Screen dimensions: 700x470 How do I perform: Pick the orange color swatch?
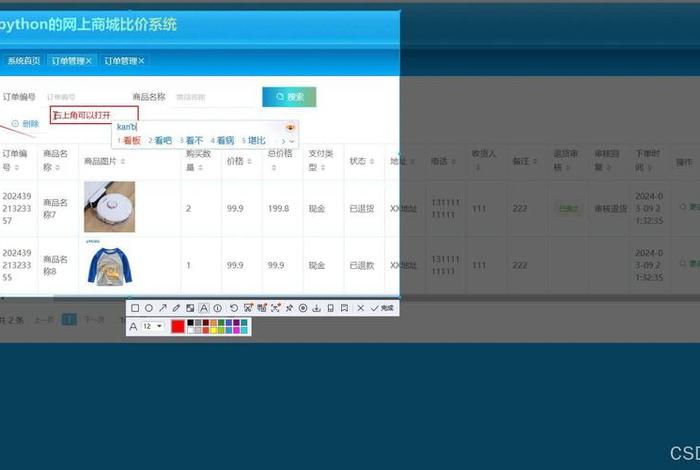213,323
